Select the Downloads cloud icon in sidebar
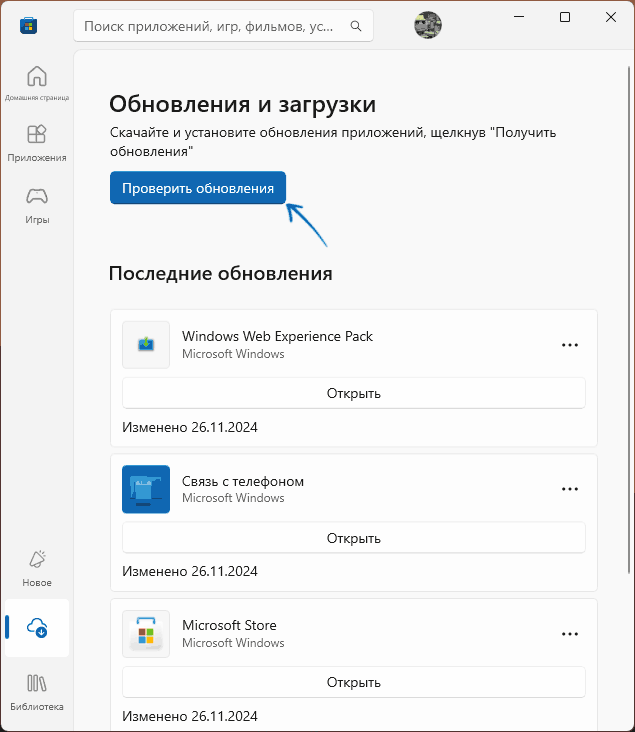 click(37, 627)
